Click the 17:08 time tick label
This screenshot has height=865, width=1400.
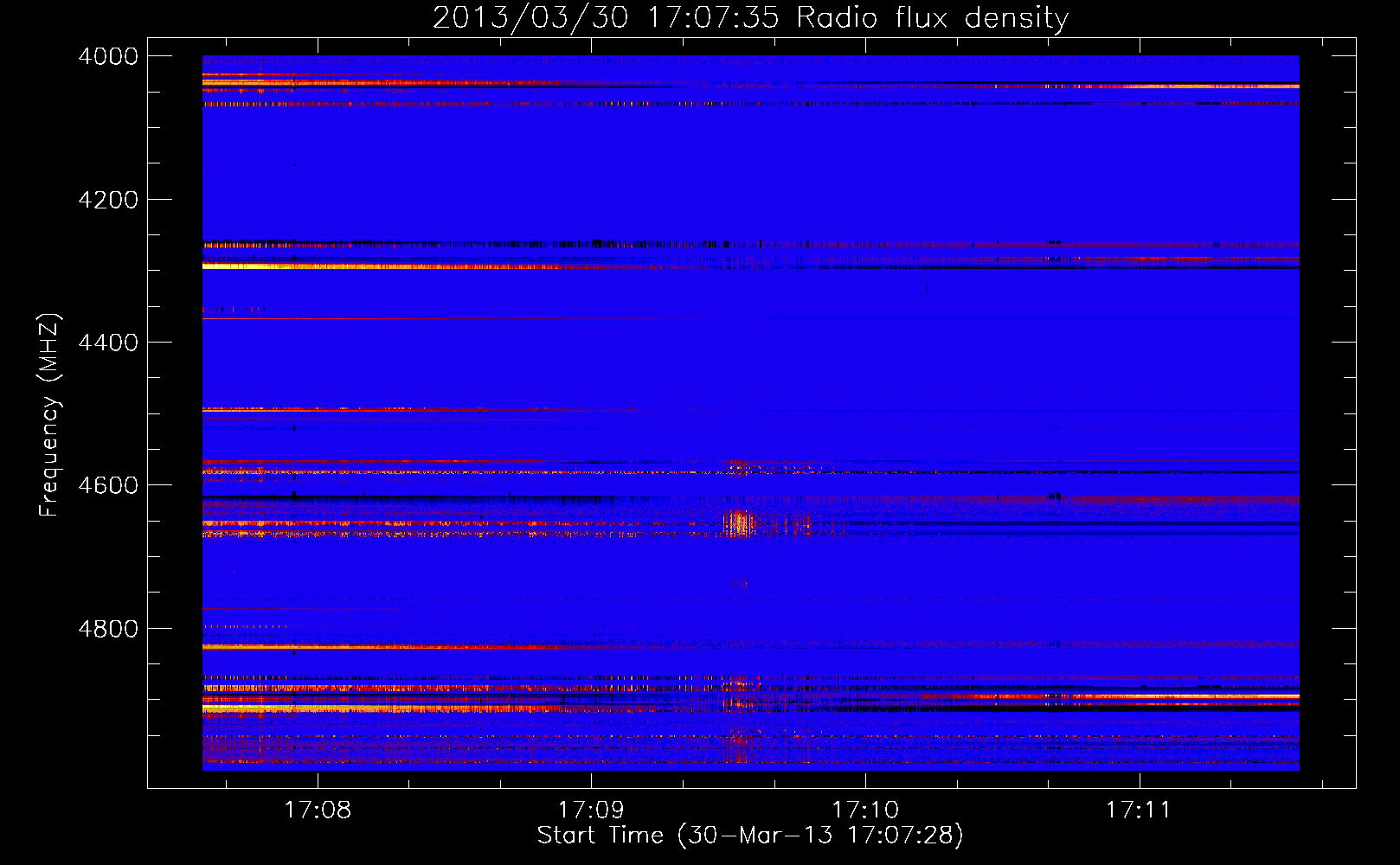click(318, 811)
